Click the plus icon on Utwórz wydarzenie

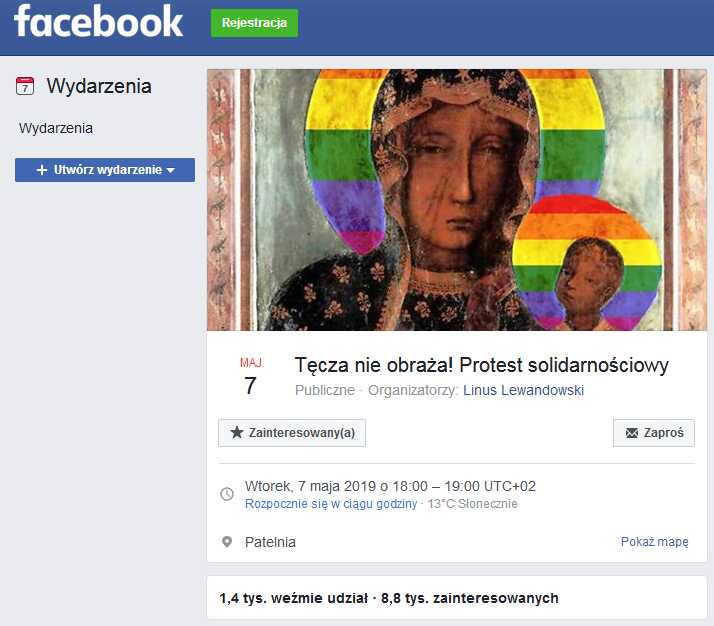pos(42,170)
